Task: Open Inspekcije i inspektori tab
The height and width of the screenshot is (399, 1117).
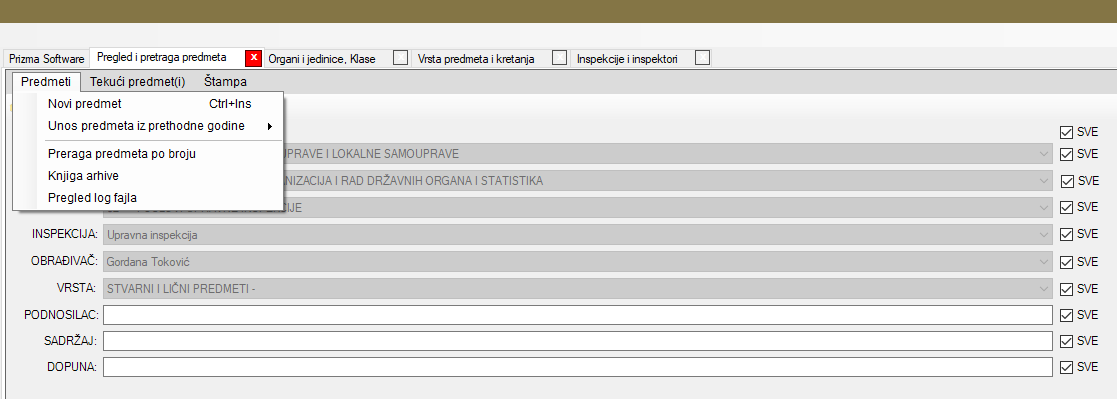Action: click(627, 59)
